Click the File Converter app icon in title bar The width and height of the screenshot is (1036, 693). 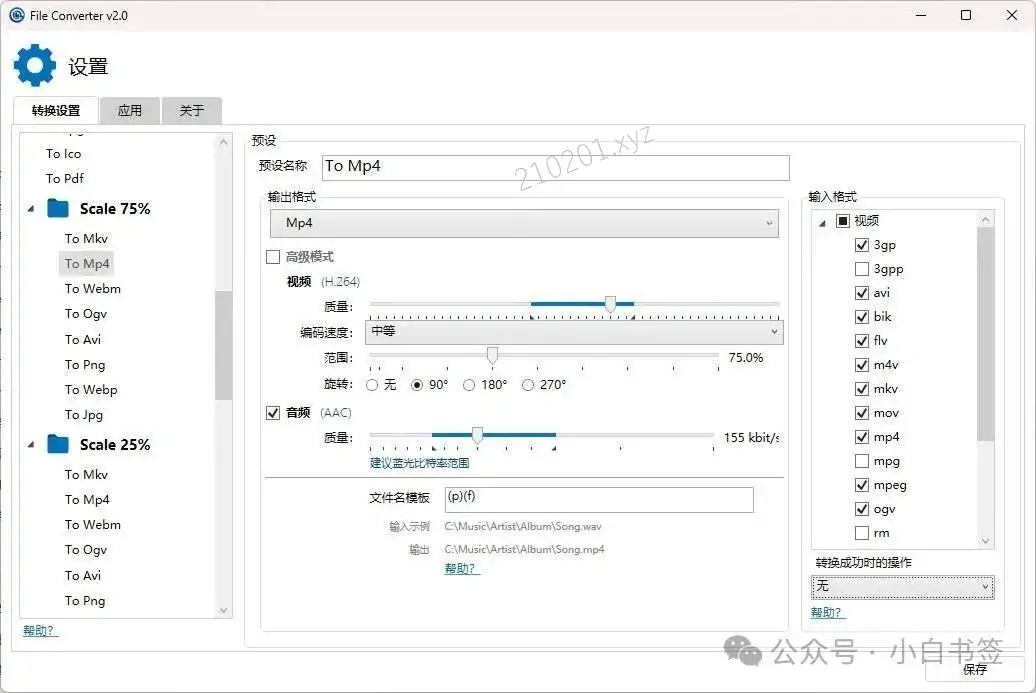pos(17,15)
